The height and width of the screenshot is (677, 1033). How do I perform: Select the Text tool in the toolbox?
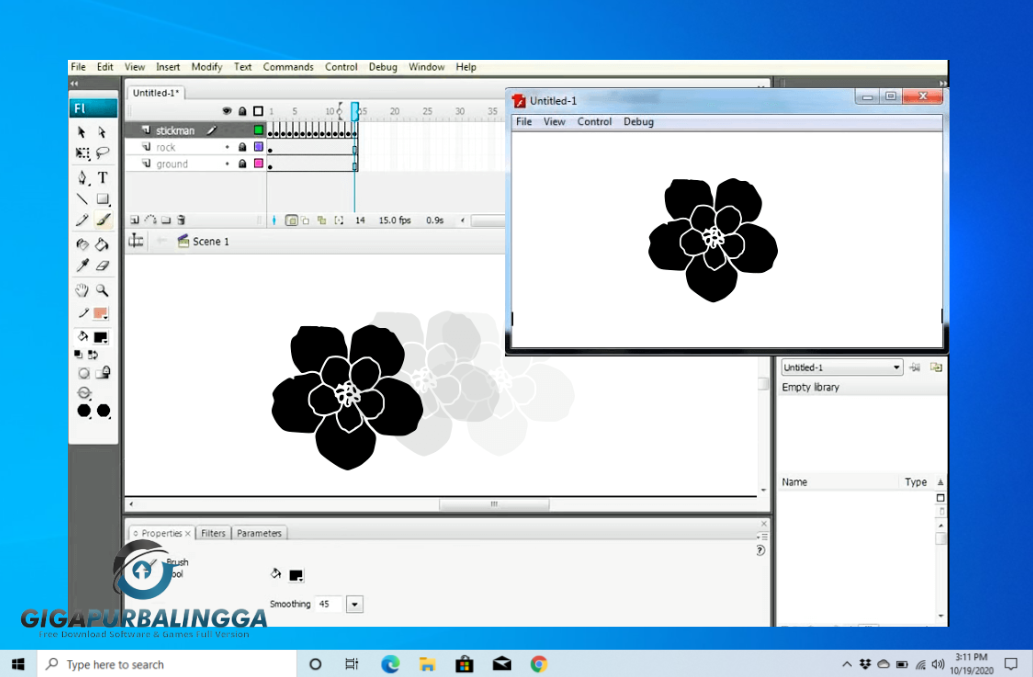102,178
